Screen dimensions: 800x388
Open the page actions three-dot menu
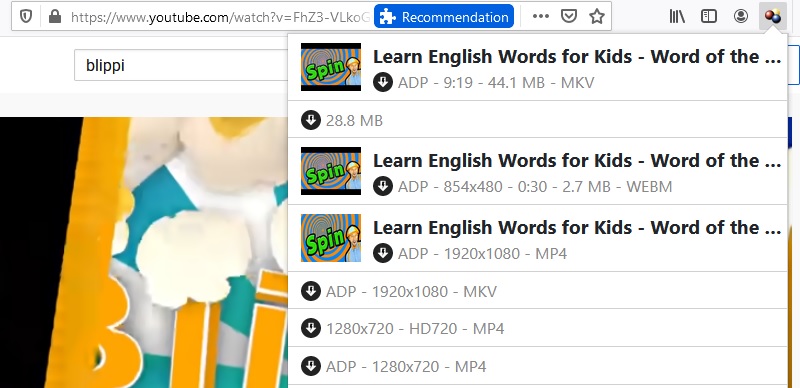point(540,16)
